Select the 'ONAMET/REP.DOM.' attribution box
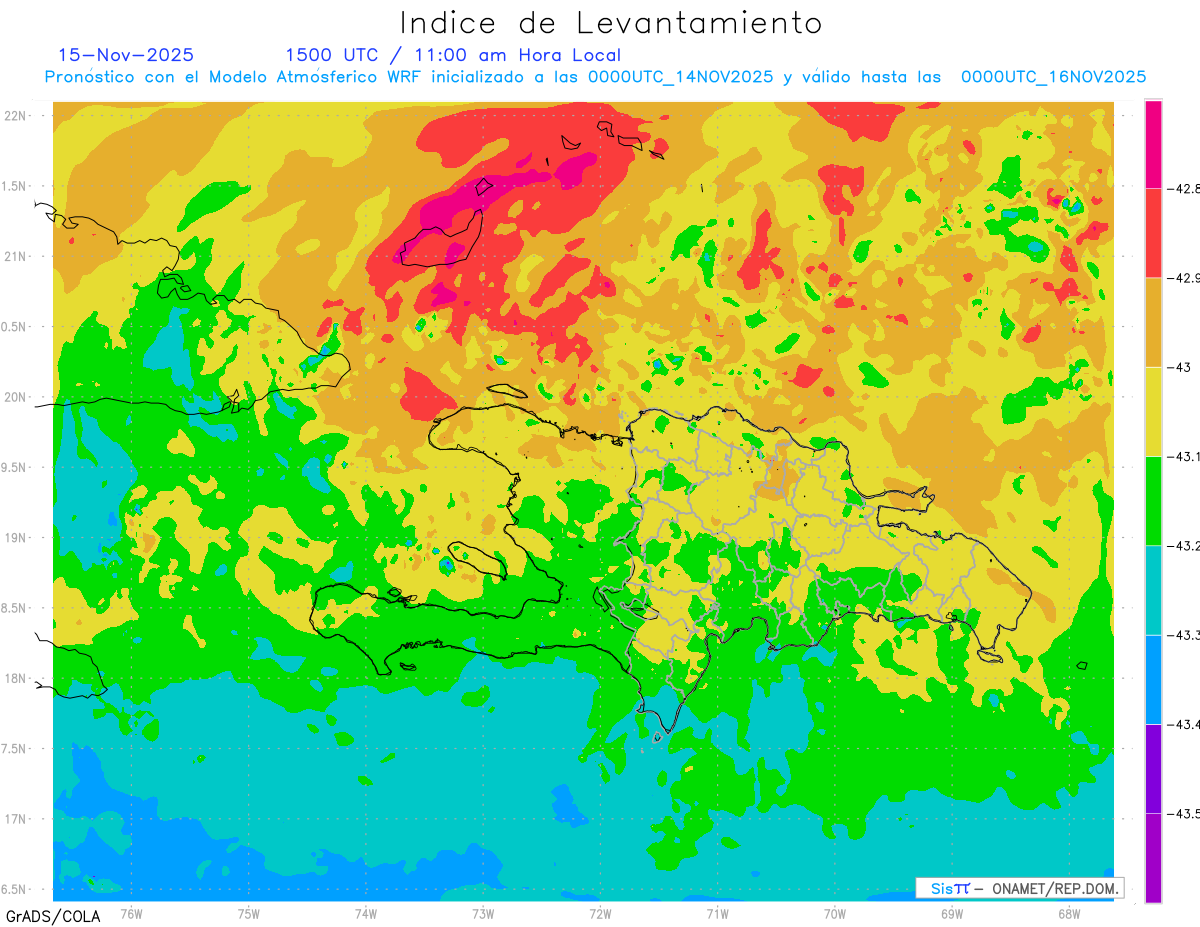The height and width of the screenshot is (927, 1200). 1019,888
